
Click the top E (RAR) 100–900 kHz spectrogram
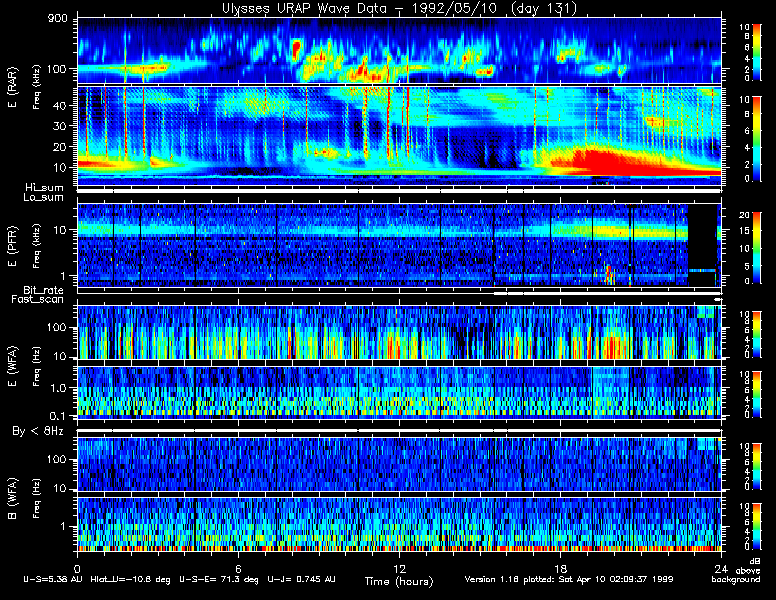coord(398,50)
